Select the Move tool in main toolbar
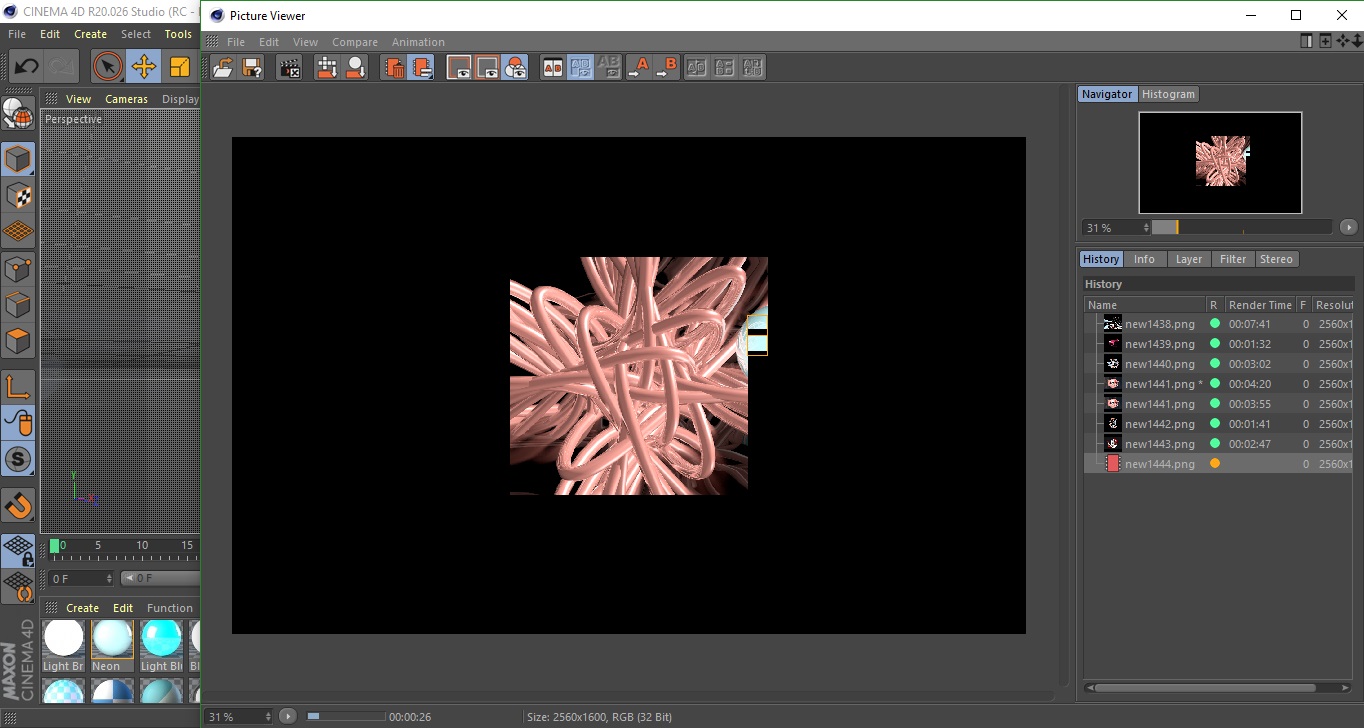 [144, 67]
